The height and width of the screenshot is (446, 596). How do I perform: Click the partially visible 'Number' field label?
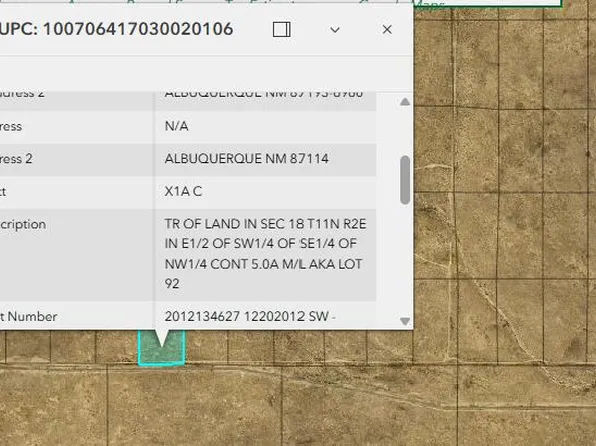(x=29, y=316)
